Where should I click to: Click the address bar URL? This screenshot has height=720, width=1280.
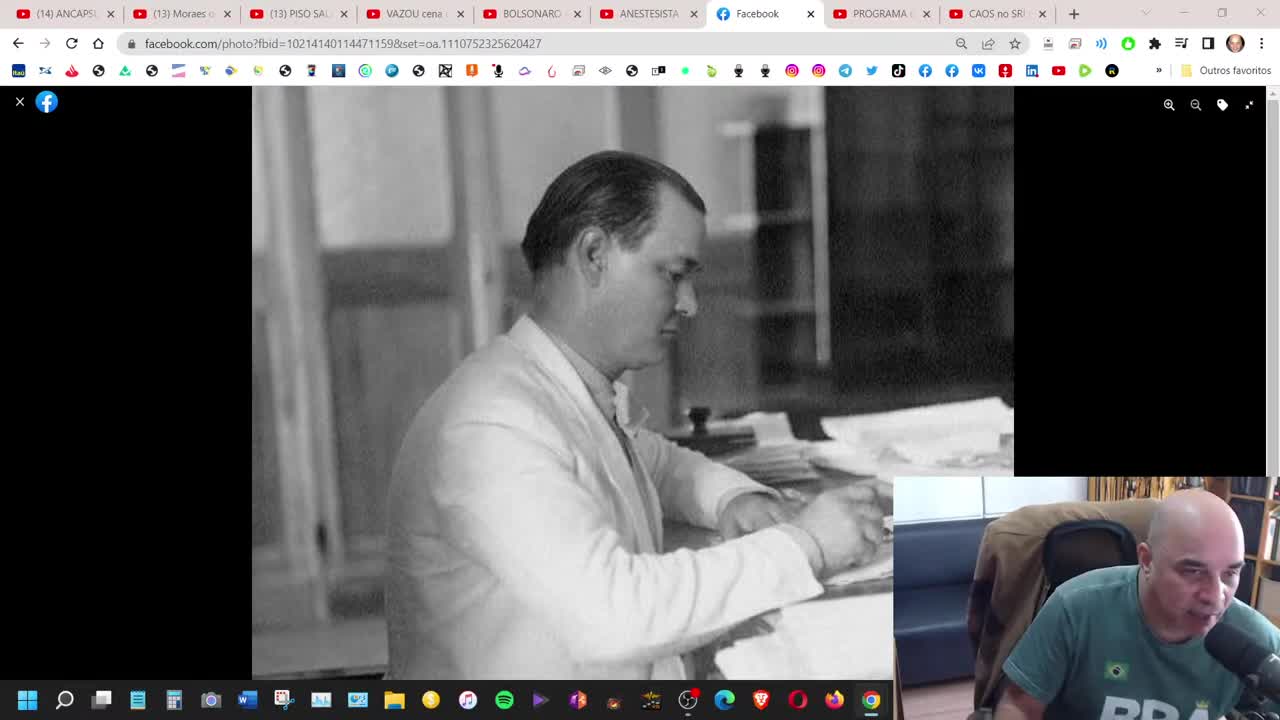click(x=343, y=44)
